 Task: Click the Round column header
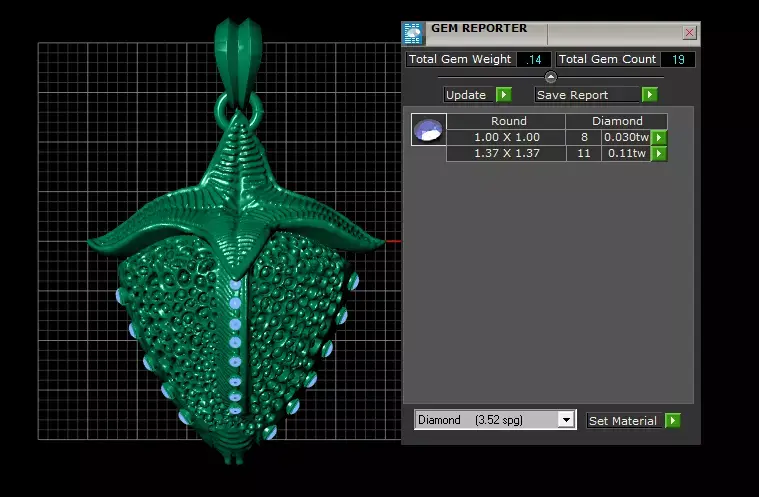point(506,121)
